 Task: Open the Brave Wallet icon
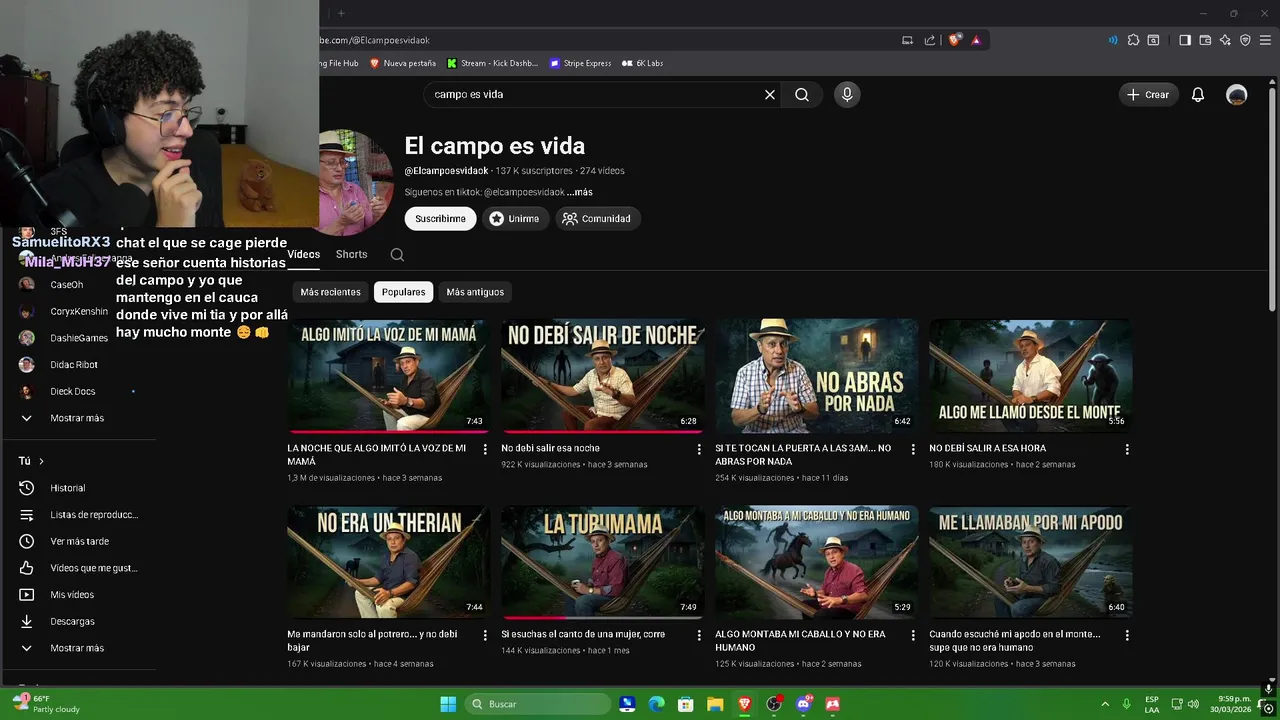tap(1205, 40)
